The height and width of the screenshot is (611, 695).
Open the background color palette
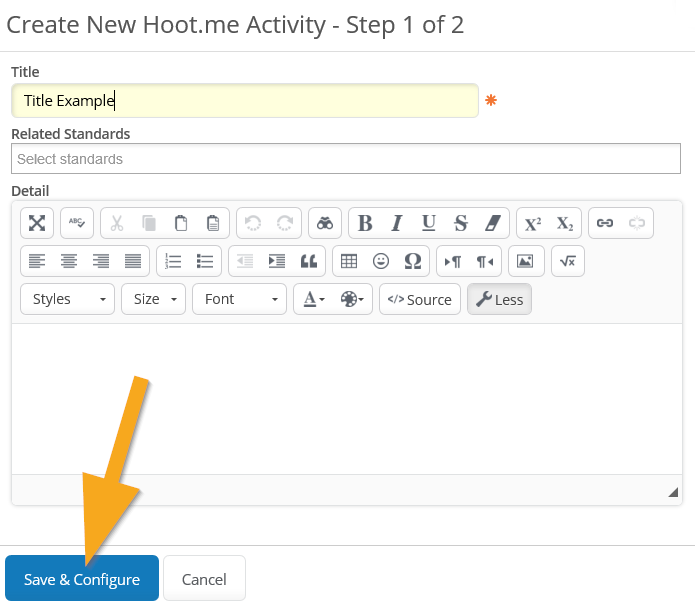pyautogui.click(x=352, y=299)
